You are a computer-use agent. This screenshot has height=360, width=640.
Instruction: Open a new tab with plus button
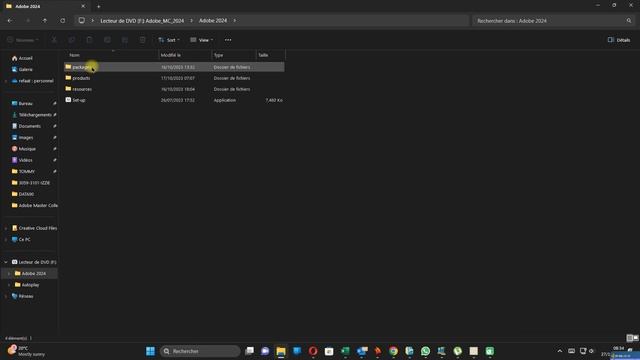tap(98, 6)
